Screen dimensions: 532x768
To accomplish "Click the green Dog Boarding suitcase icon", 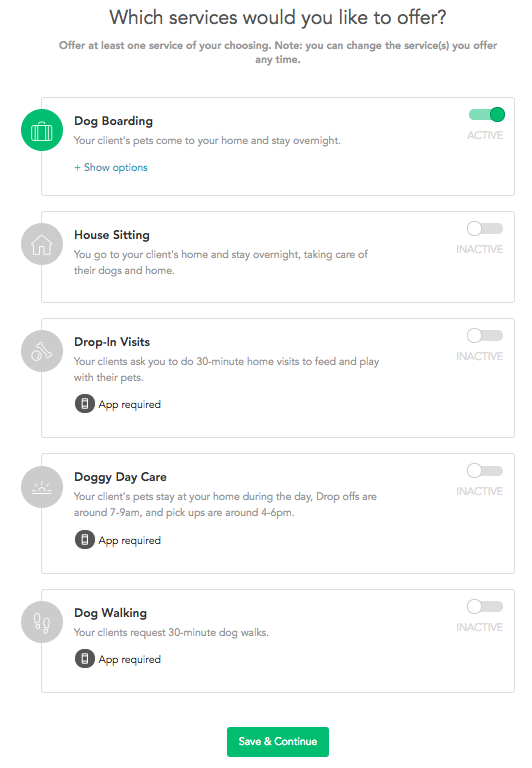I will pyautogui.click(x=42, y=130).
